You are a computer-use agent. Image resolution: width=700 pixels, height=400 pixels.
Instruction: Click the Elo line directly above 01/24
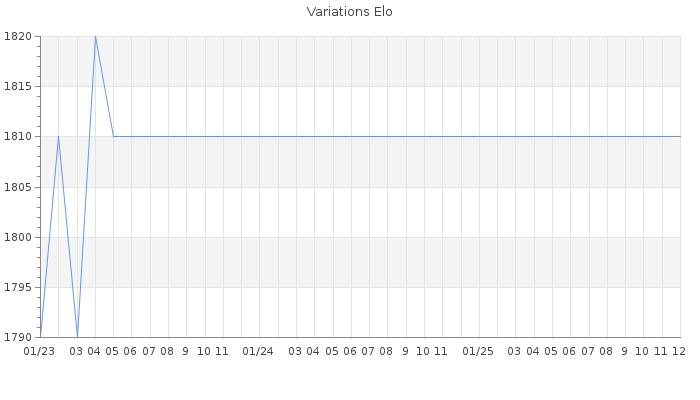point(259,136)
